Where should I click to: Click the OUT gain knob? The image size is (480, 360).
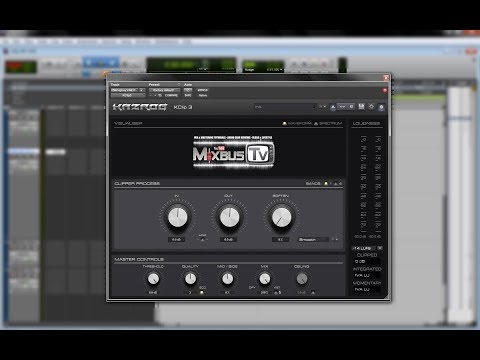[x=229, y=217]
